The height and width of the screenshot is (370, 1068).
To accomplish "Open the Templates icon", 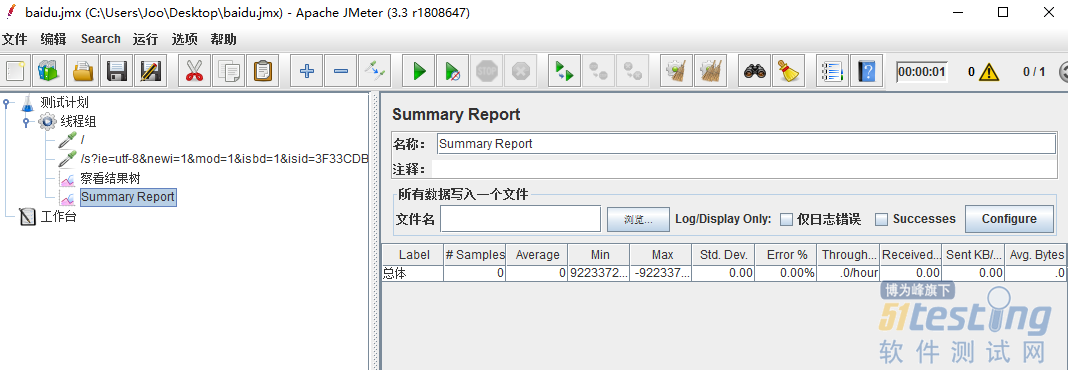I will pyautogui.click(x=49, y=71).
